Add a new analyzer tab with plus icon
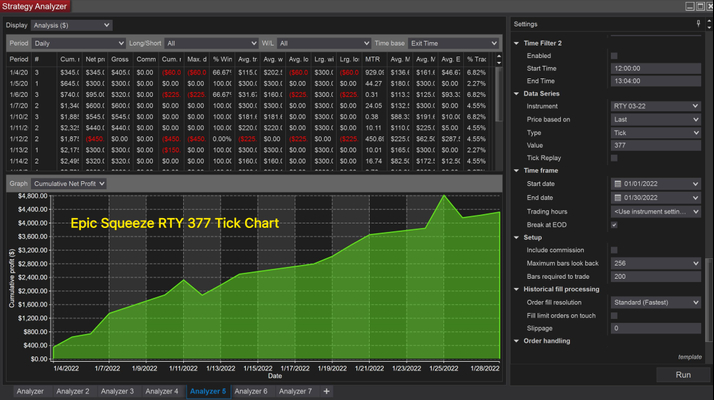714x400 pixels. click(326, 391)
